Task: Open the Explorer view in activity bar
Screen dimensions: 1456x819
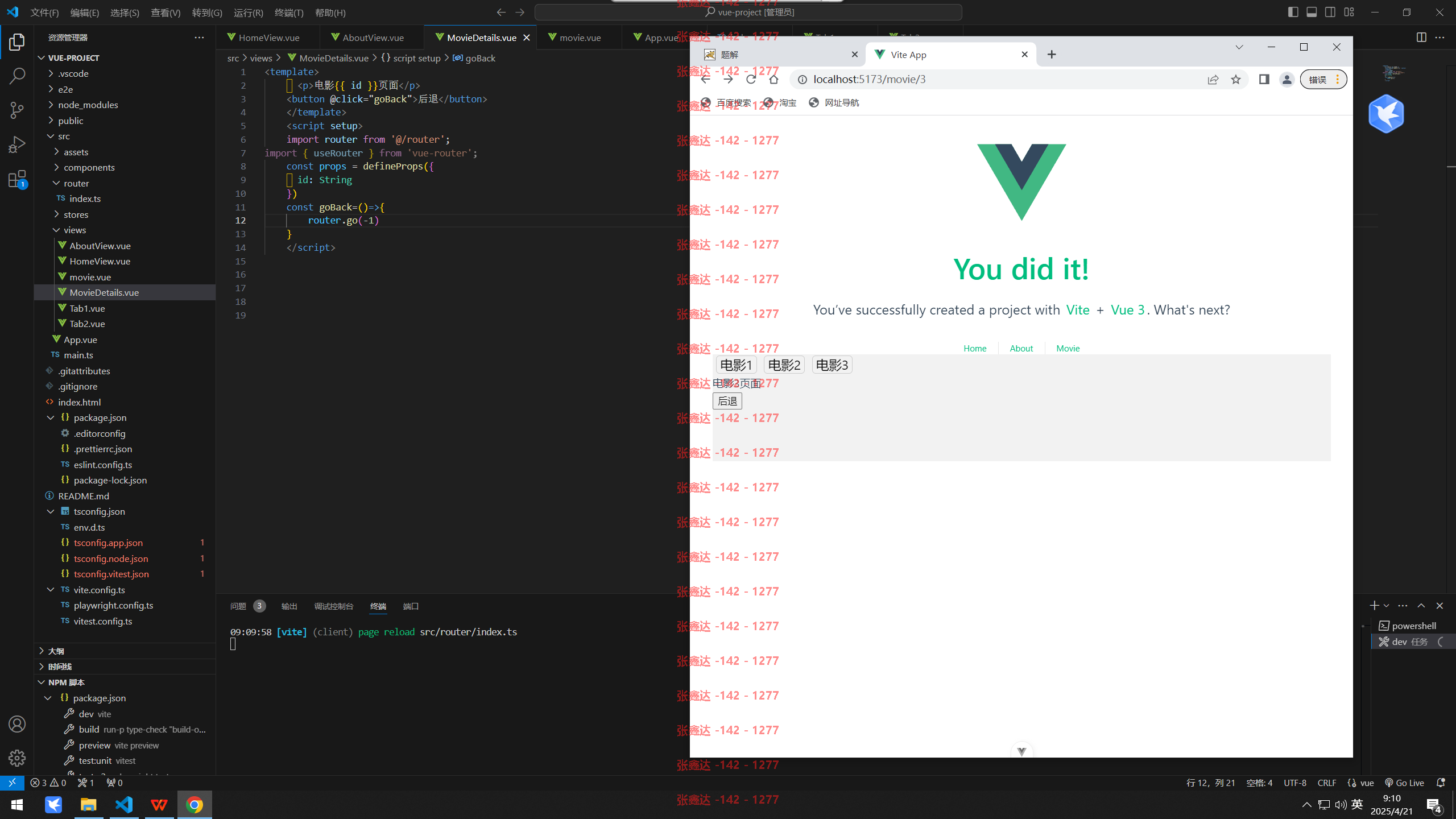Action: [x=17, y=42]
